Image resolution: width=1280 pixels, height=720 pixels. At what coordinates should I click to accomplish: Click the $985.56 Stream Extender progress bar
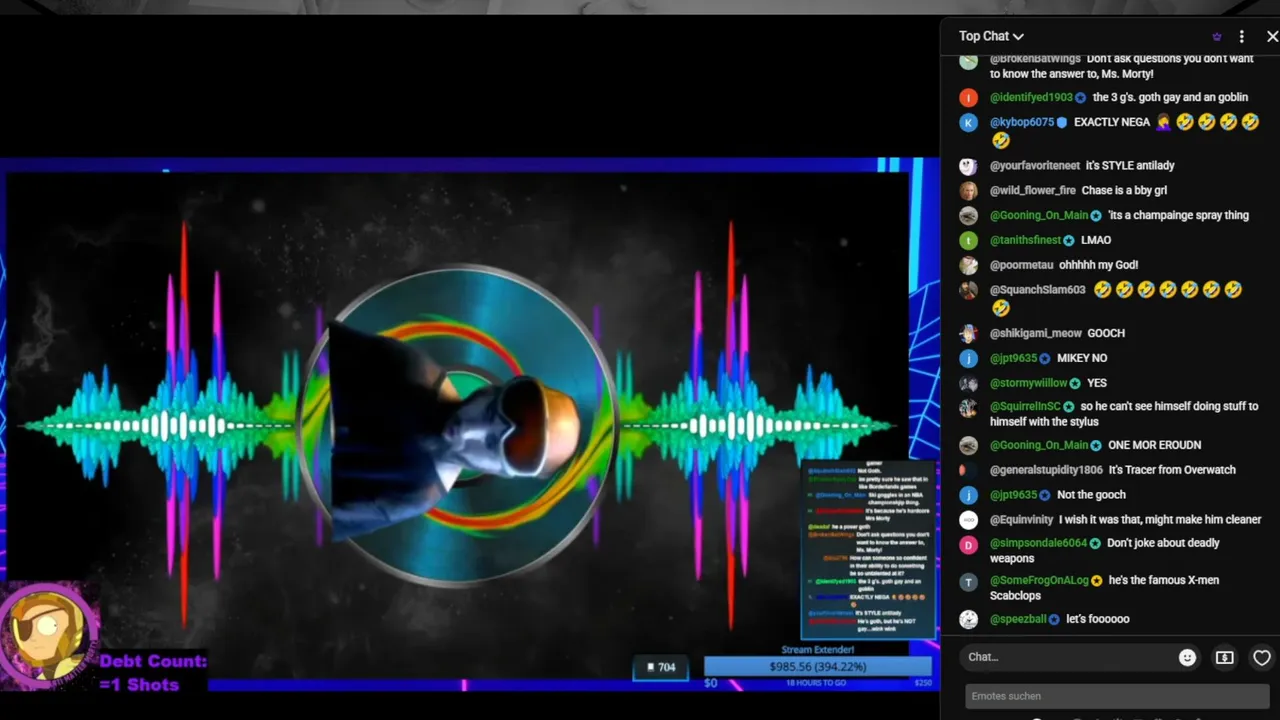click(817, 667)
